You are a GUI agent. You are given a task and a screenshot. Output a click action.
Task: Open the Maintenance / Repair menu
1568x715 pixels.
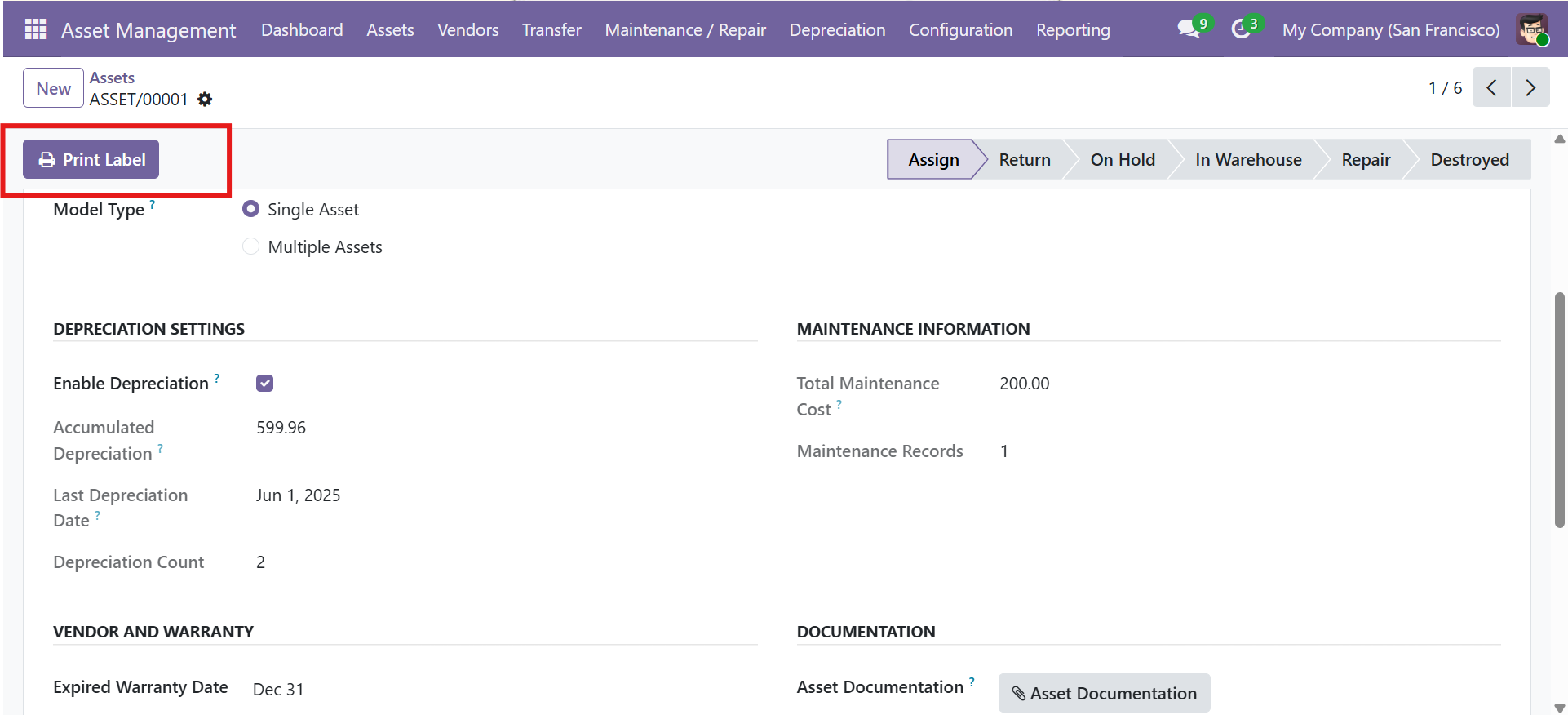pyautogui.click(x=685, y=29)
